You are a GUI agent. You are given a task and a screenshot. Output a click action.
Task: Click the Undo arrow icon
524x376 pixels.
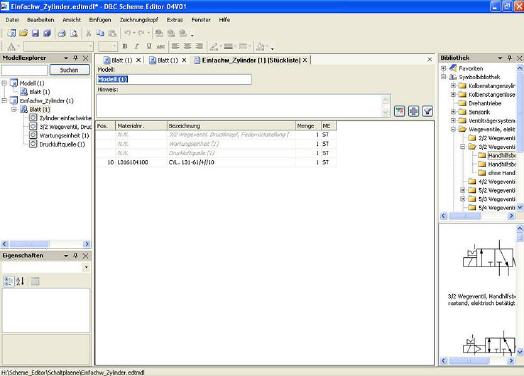tap(127, 33)
